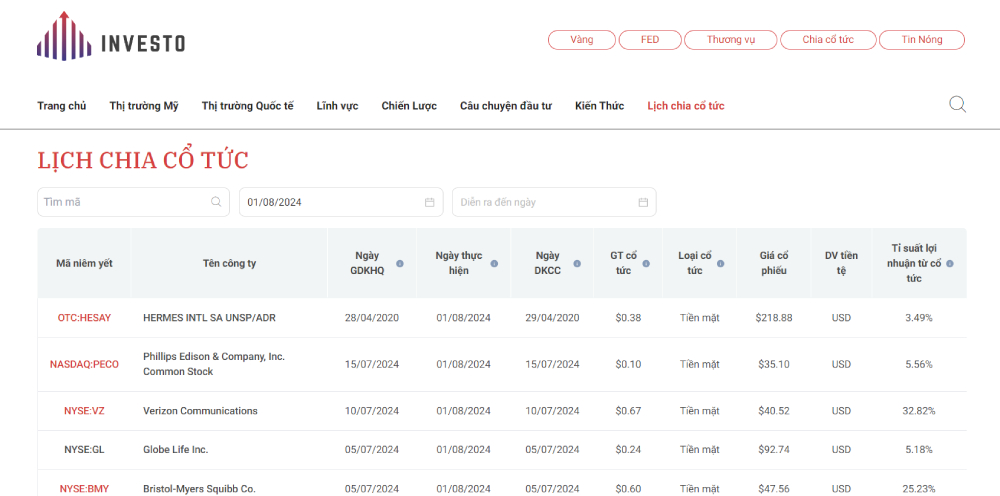Open calendar icon for Diễn ra đến ngày

click(643, 202)
